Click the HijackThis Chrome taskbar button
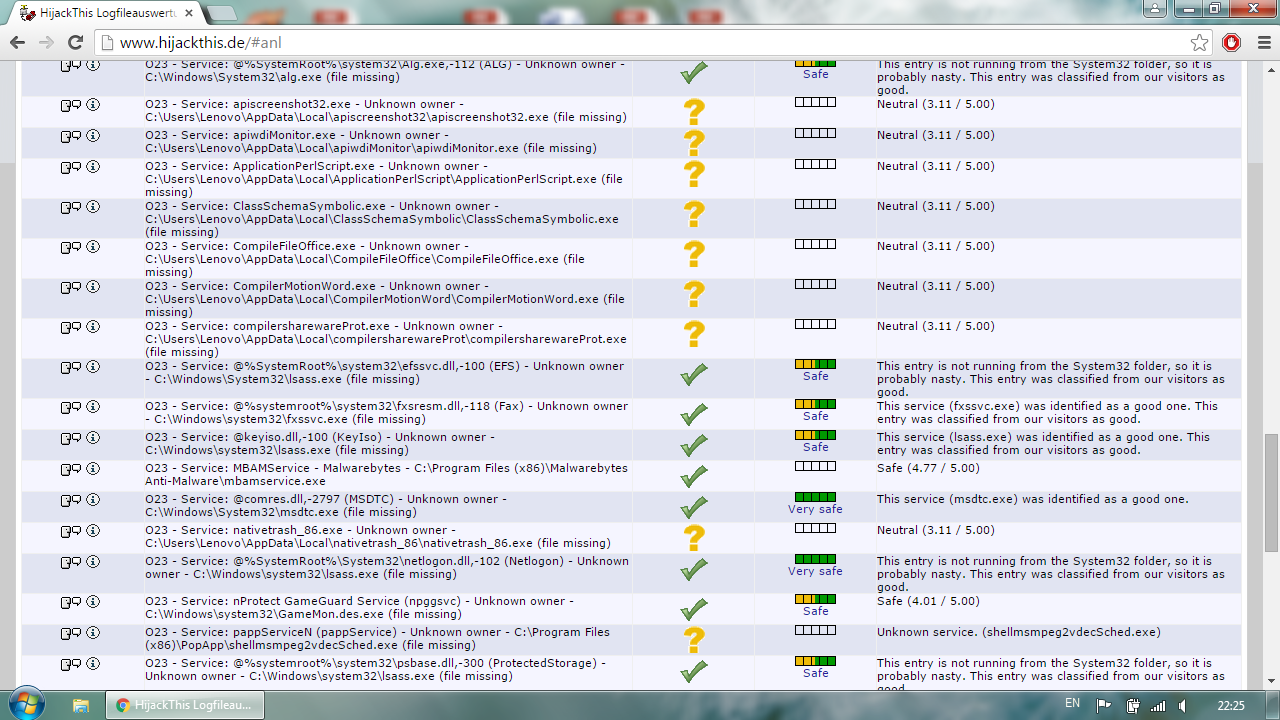This screenshot has width=1280, height=720. 185,705
